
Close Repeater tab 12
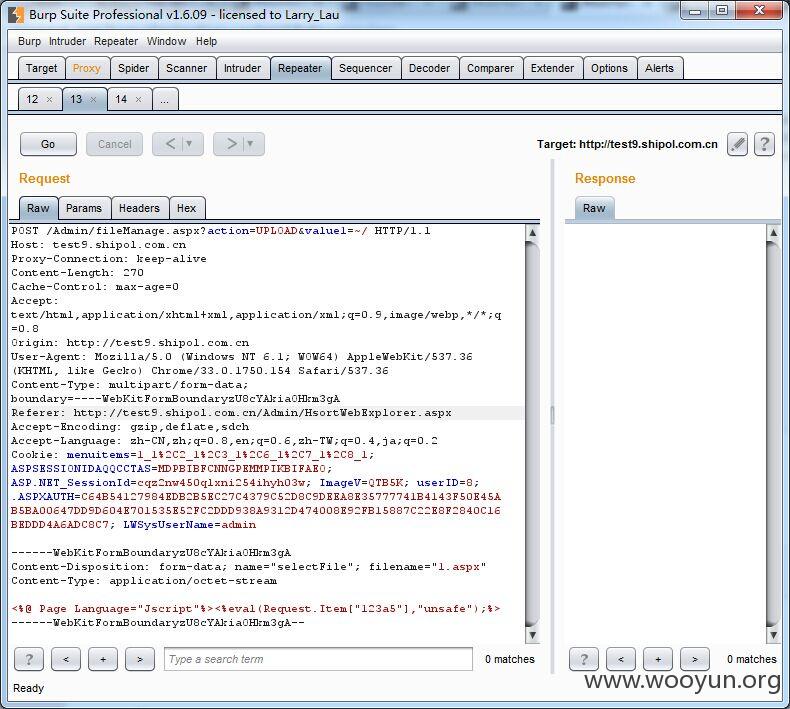tap(49, 100)
